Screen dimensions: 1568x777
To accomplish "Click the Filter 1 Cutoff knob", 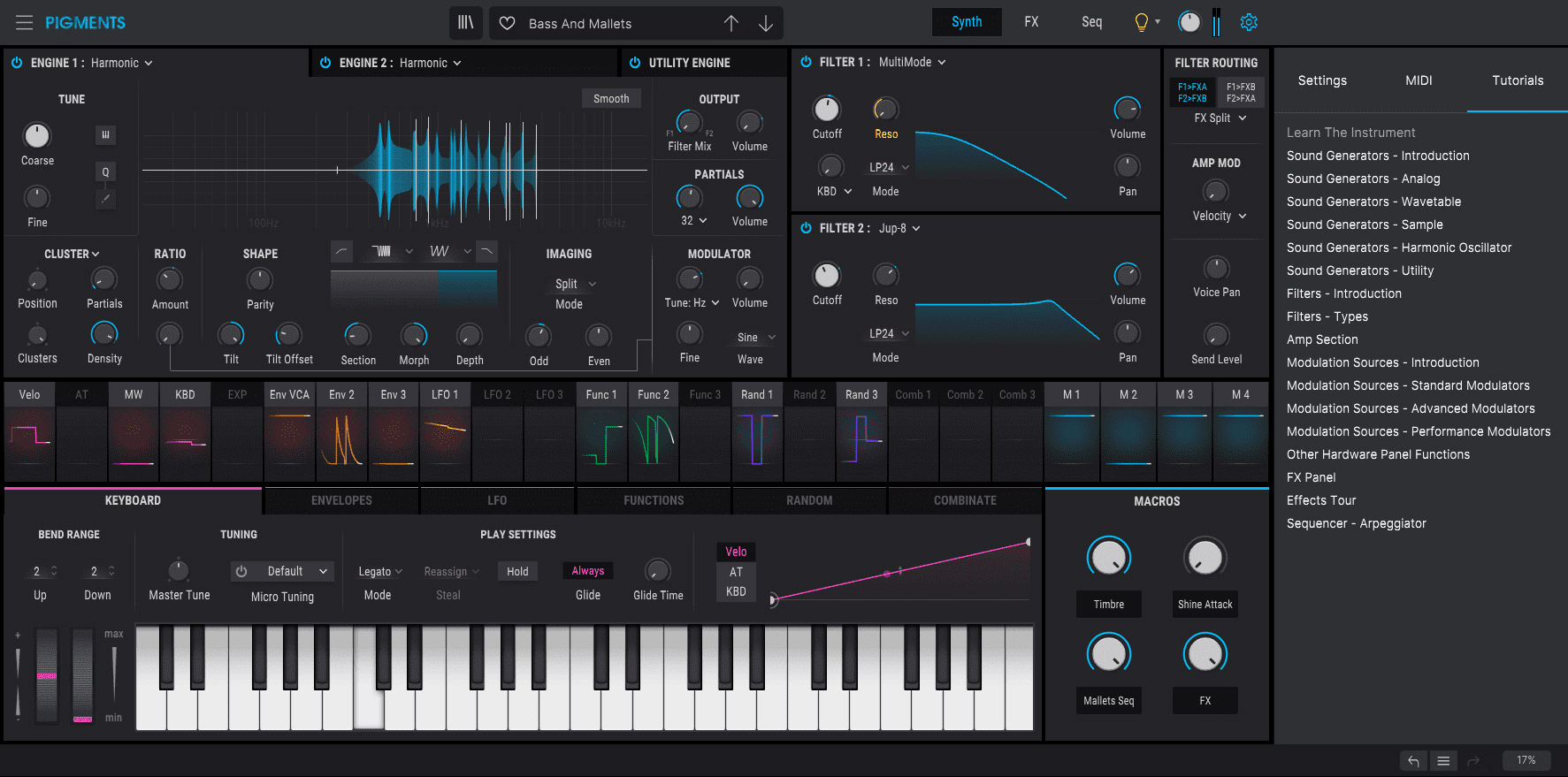I will [827, 110].
